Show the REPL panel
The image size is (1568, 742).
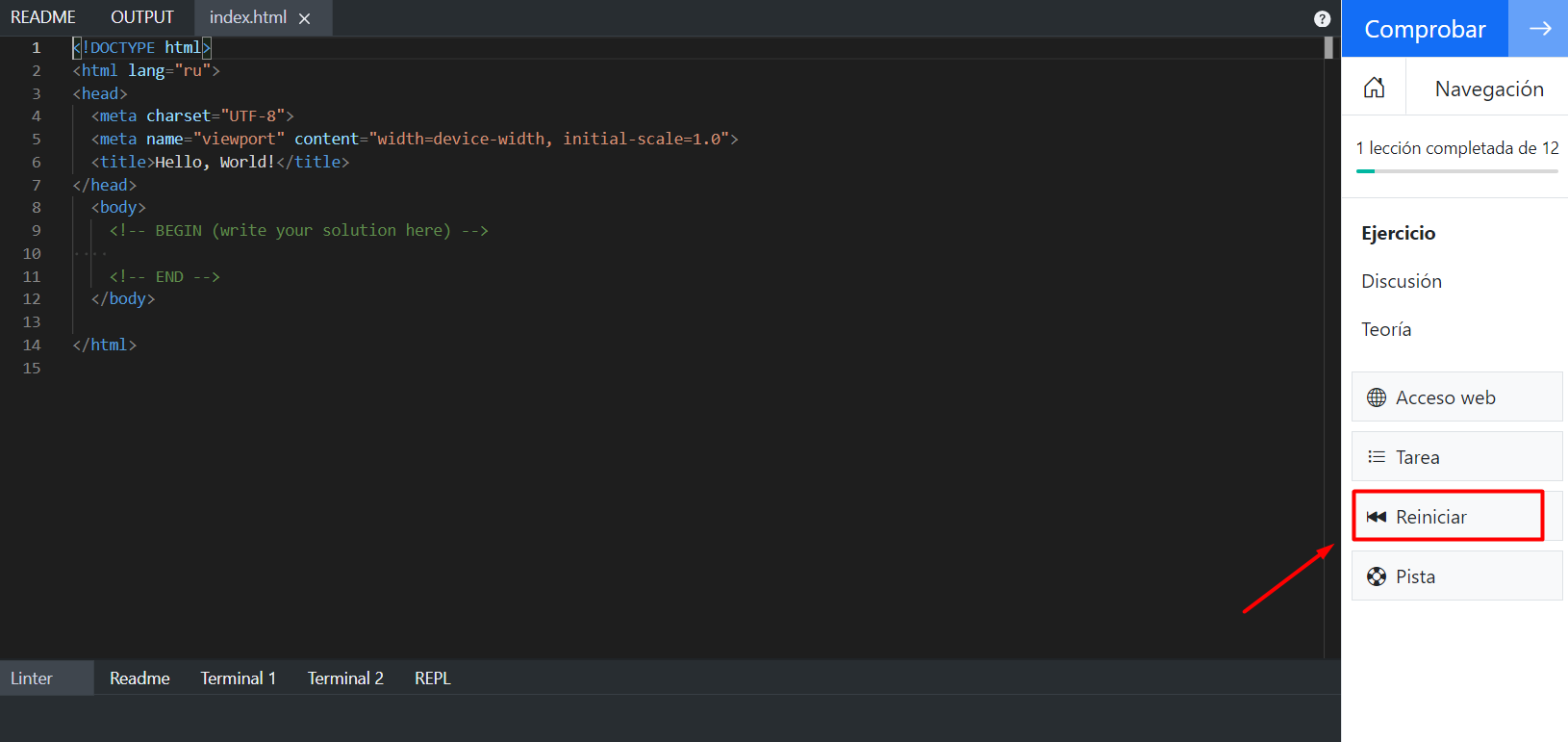pos(432,678)
